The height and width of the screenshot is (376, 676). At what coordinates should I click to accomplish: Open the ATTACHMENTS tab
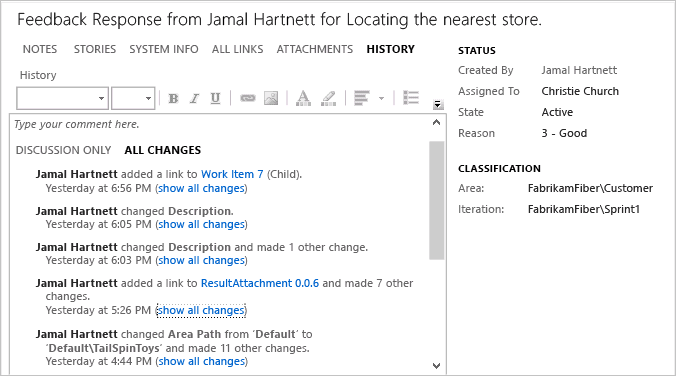(315, 49)
